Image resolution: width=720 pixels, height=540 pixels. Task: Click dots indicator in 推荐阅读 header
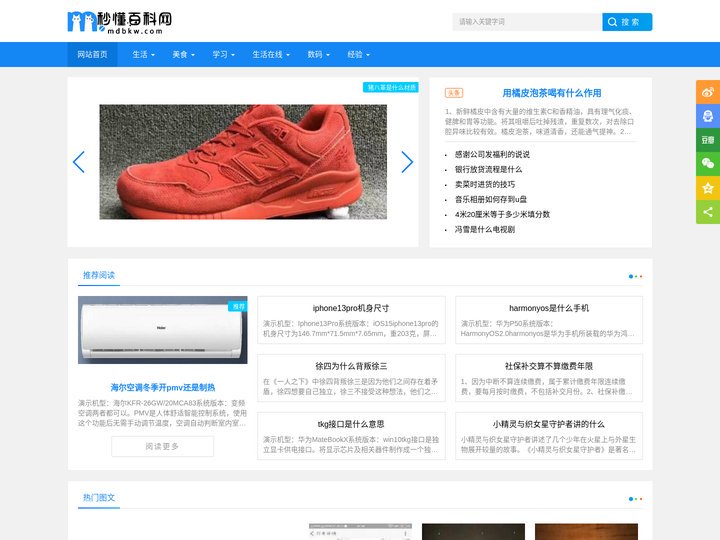[636, 276]
